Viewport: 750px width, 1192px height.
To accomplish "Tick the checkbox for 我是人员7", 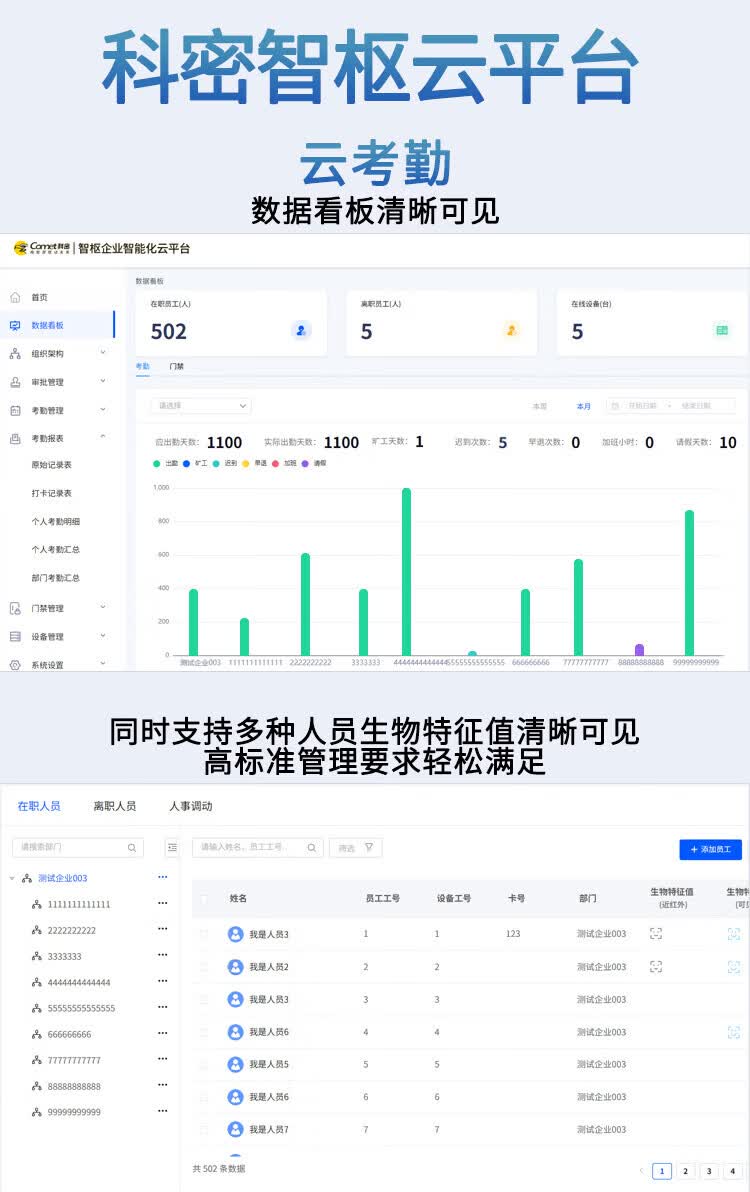I will click(x=204, y=1130).
